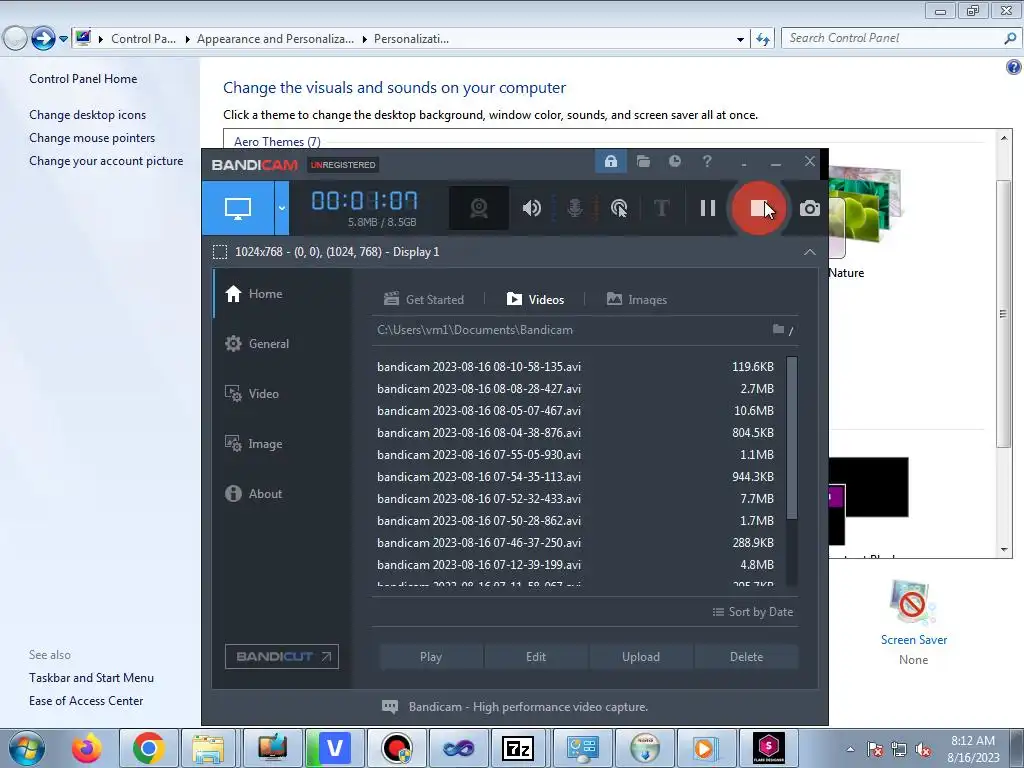Click the Bandicam lock icon

611,161
